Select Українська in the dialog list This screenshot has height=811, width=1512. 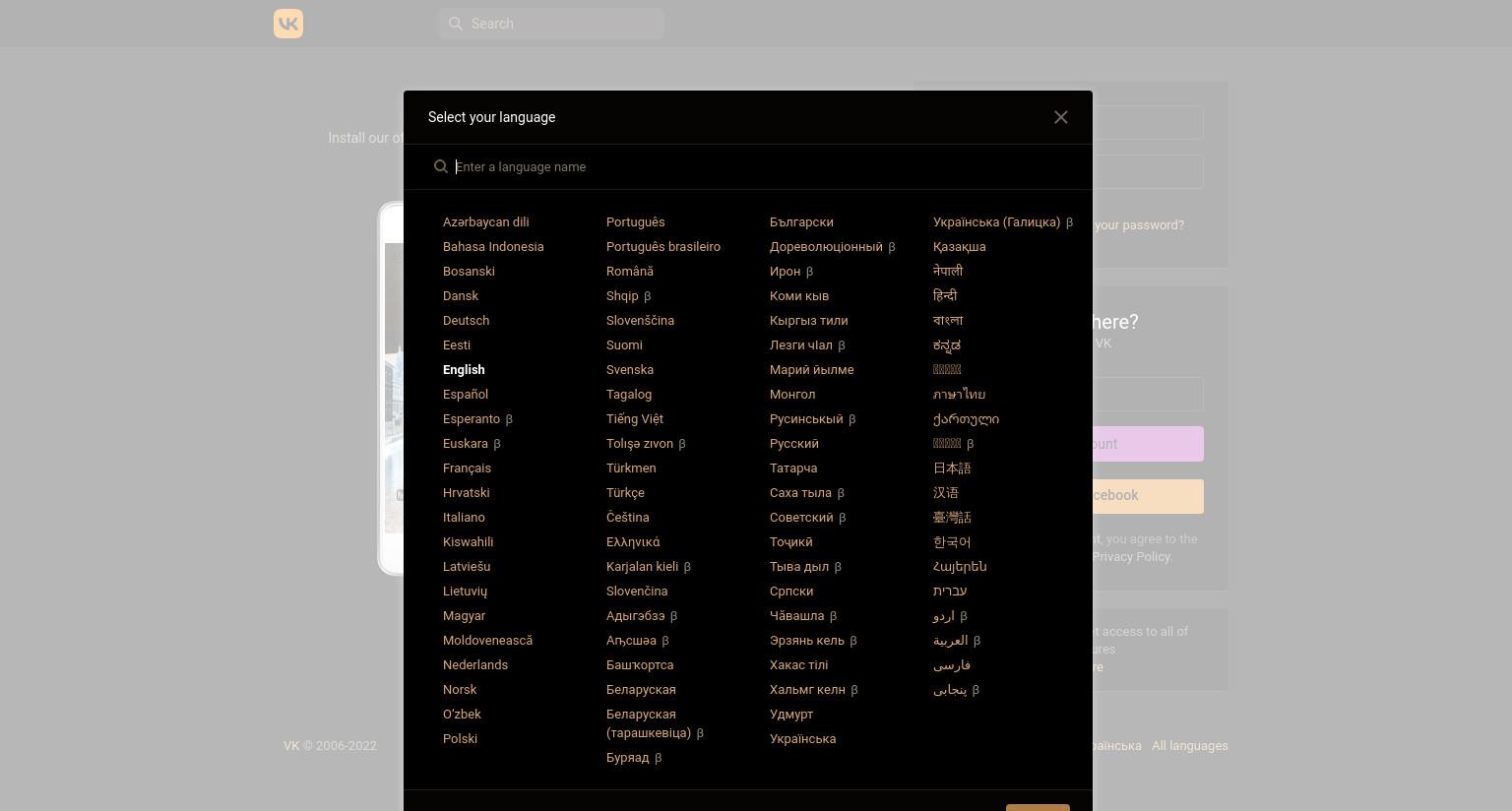click(x=802, y=739)
